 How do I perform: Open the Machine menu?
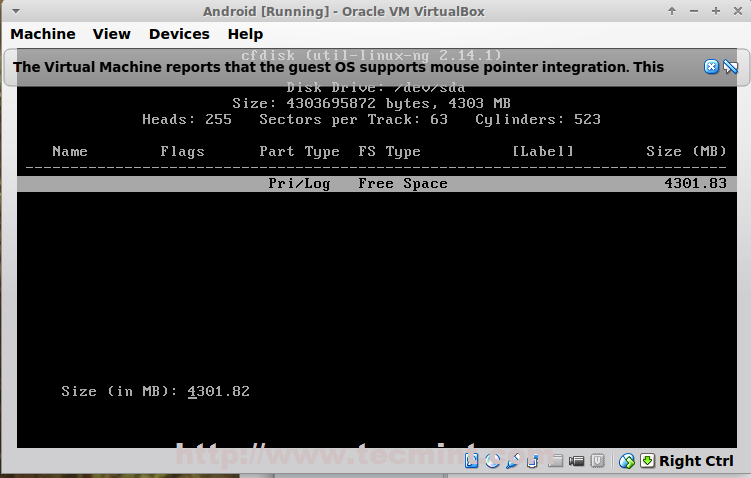tap(43, 34)
